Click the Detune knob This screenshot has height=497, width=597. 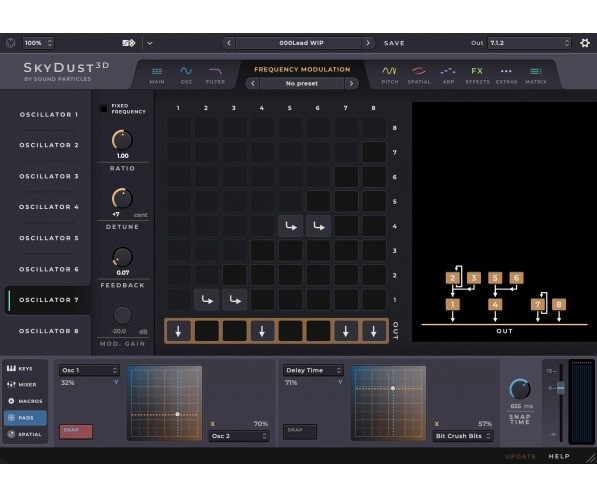pos(122,198)
